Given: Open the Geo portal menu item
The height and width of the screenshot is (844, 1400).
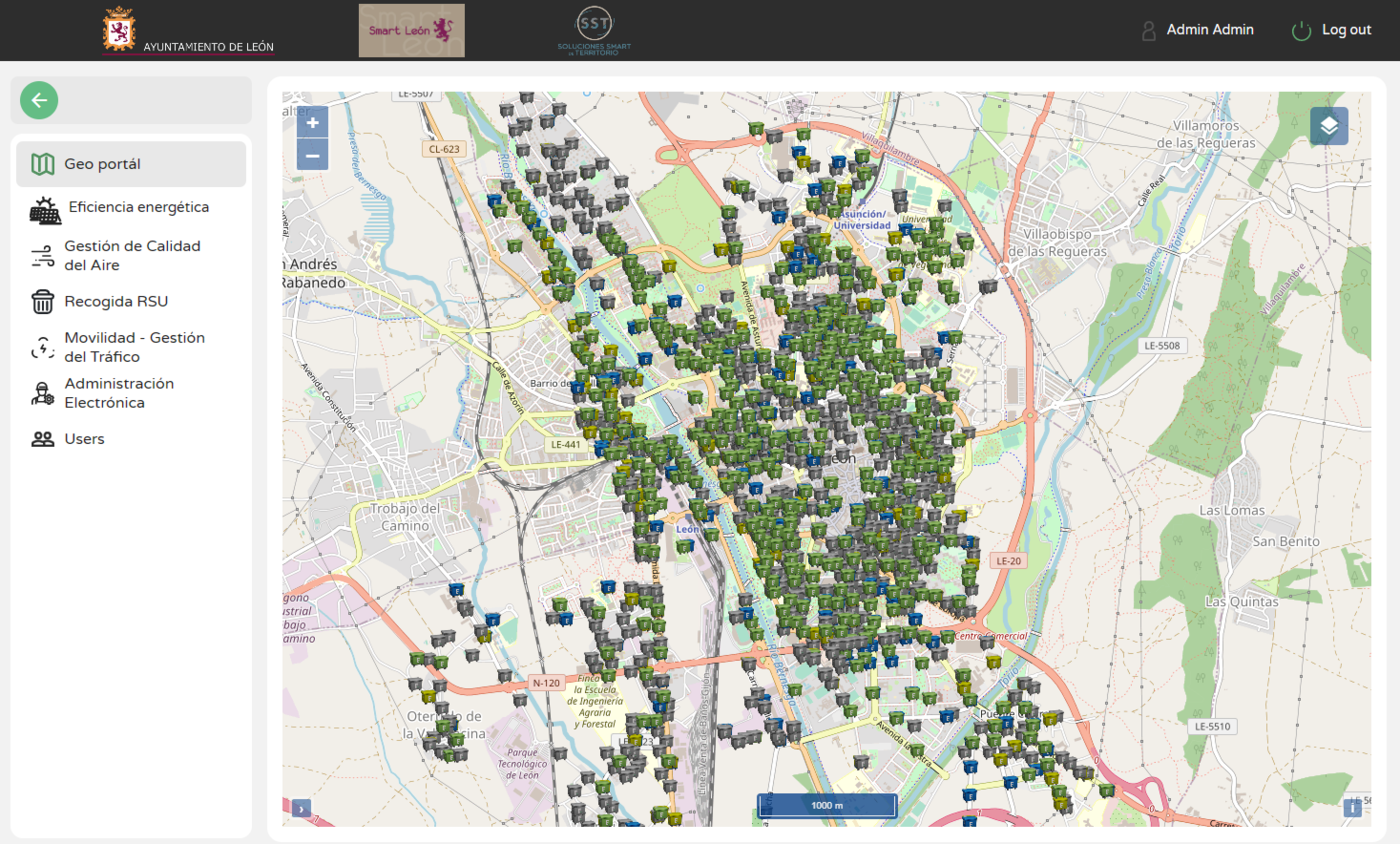Looking at the screenshot, I should (131, 164).
